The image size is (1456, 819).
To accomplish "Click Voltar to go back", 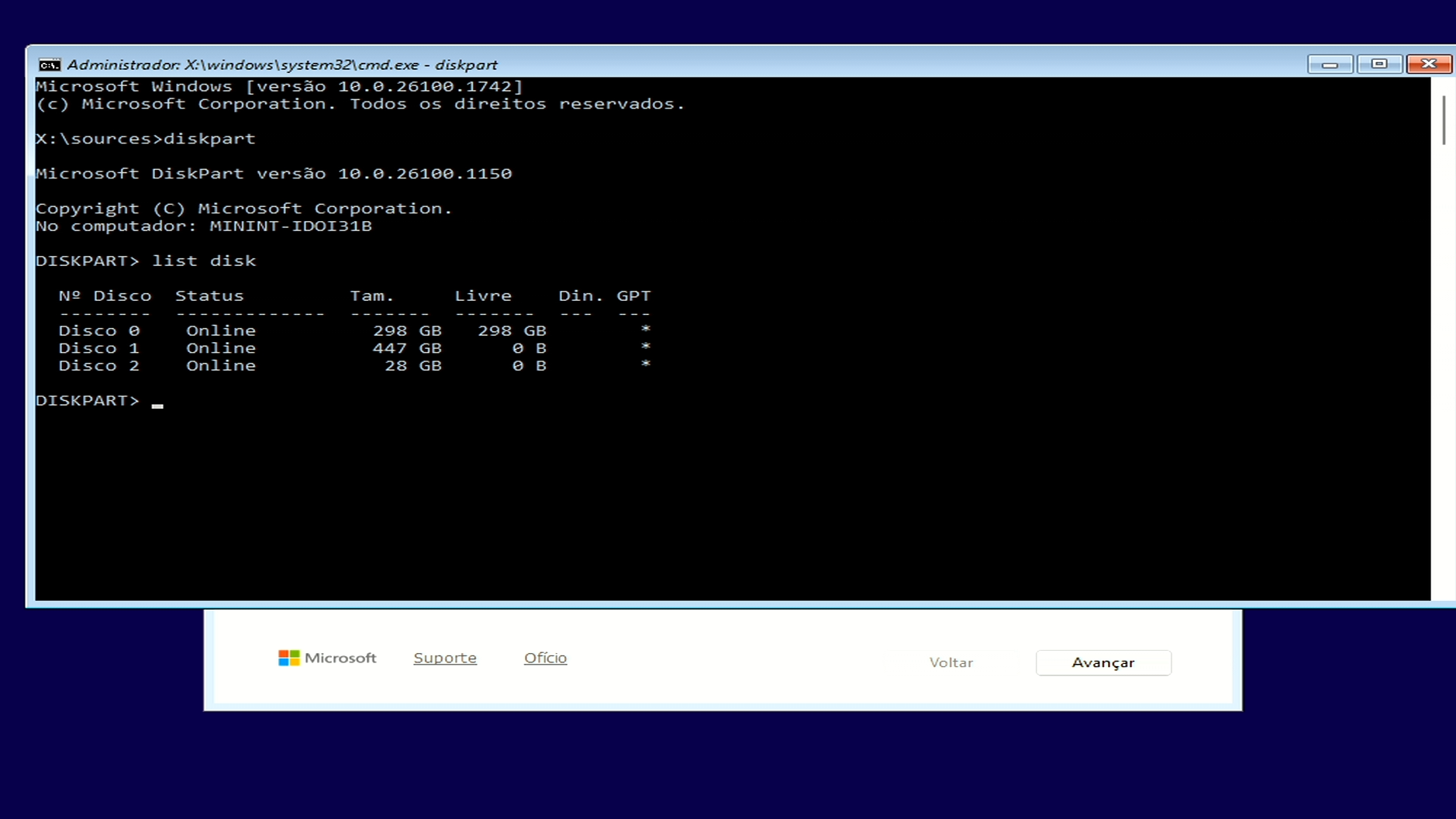I will (951, 662).
